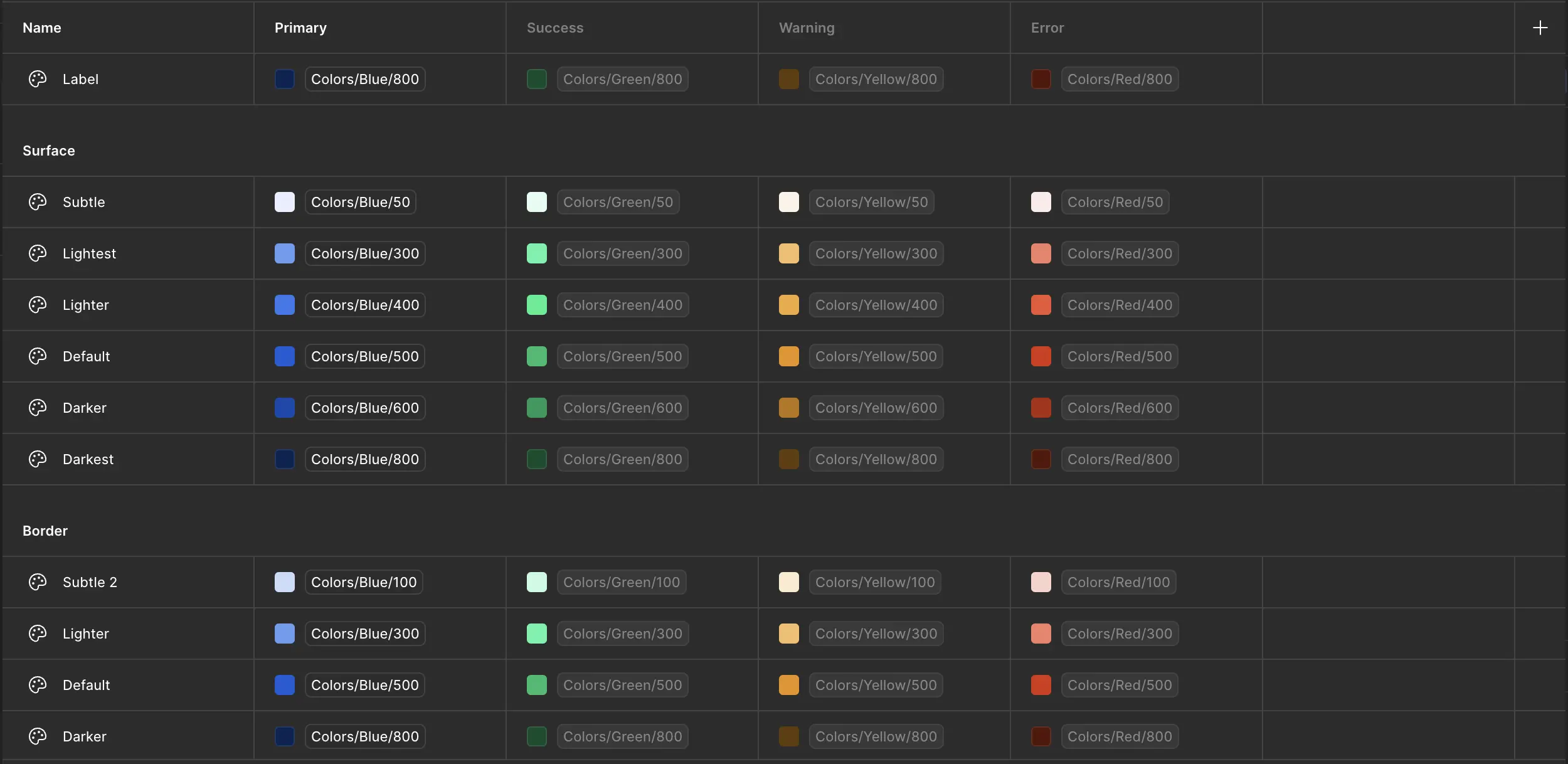This screenshot has height=764, width=1568.
Task: Click the Colors/Red/100 alias chip
Action: pyautogui.click(x=1118, y=582)
